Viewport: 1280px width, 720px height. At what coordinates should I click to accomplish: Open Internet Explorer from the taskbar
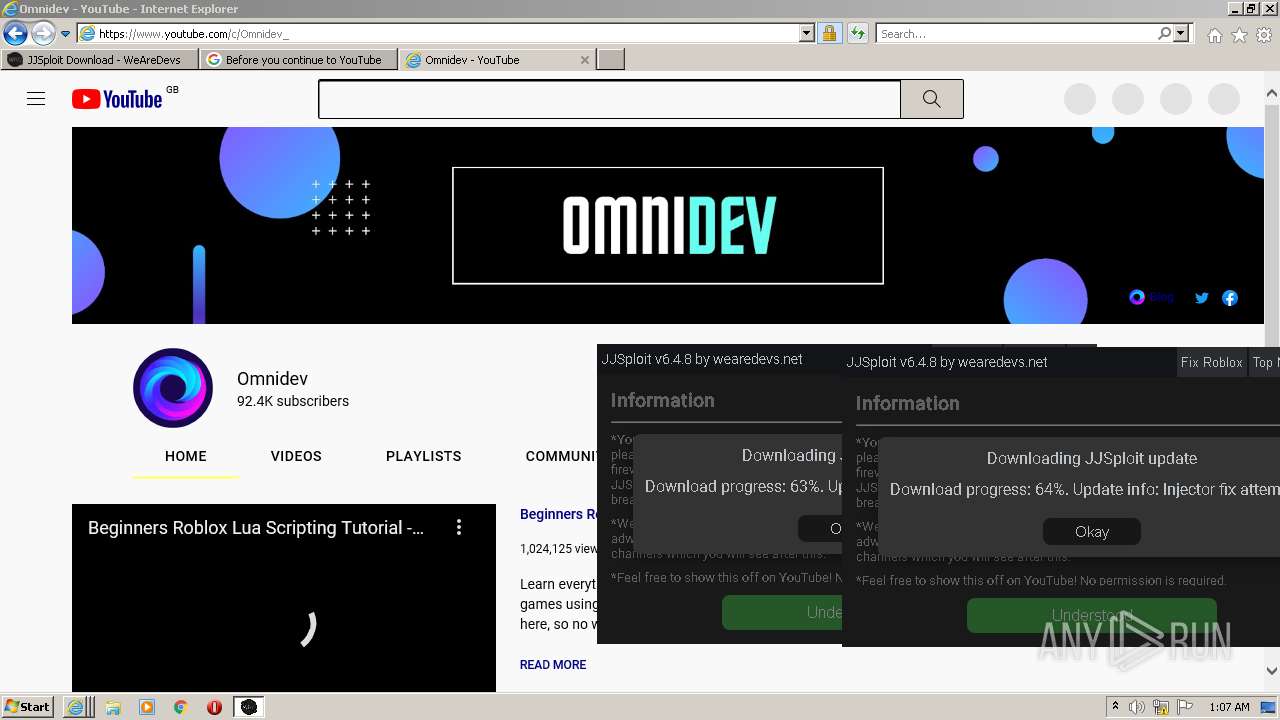tap(76, 707)
